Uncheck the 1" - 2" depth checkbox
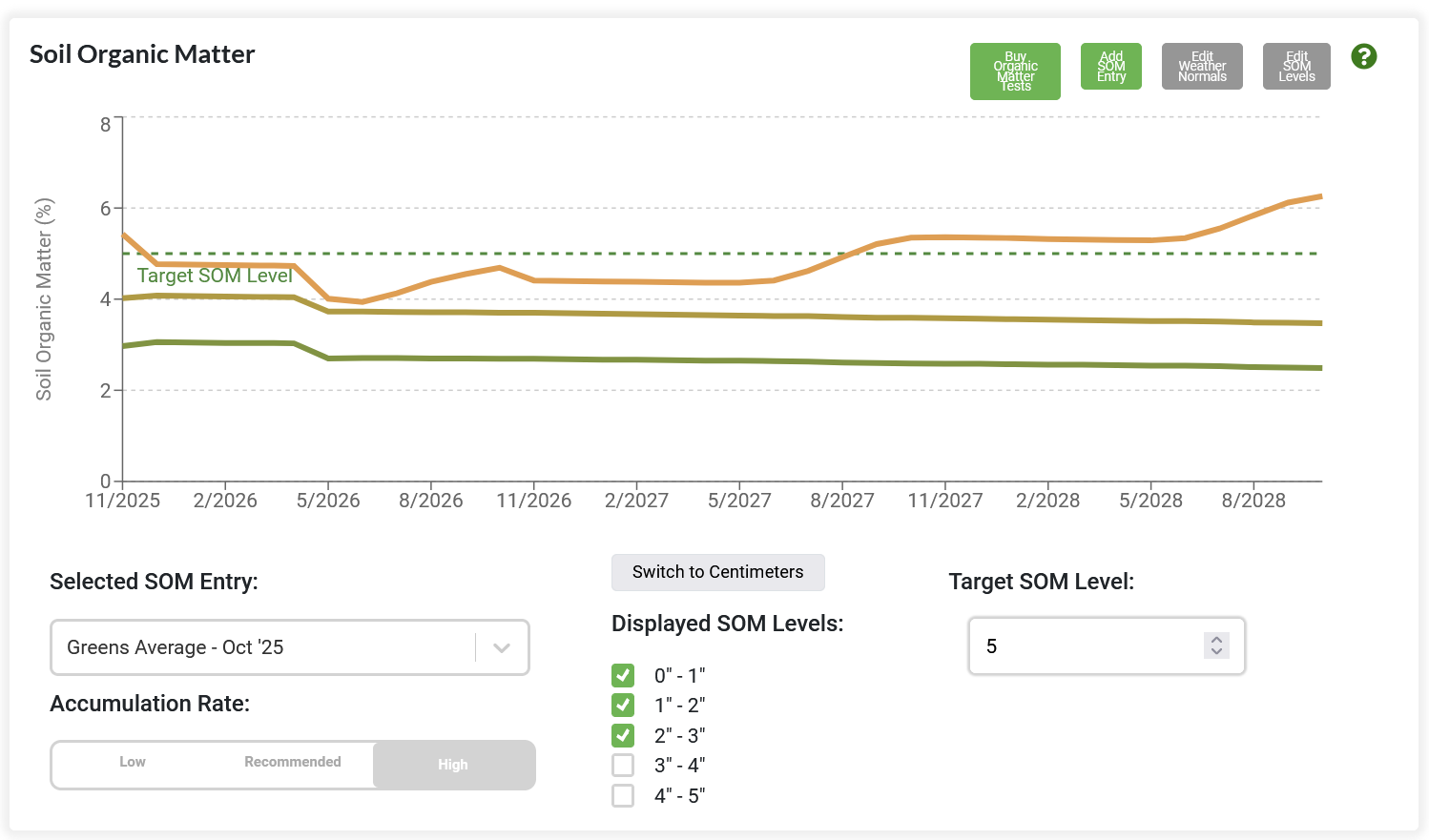1429x840 pixels. pos(623,705)
